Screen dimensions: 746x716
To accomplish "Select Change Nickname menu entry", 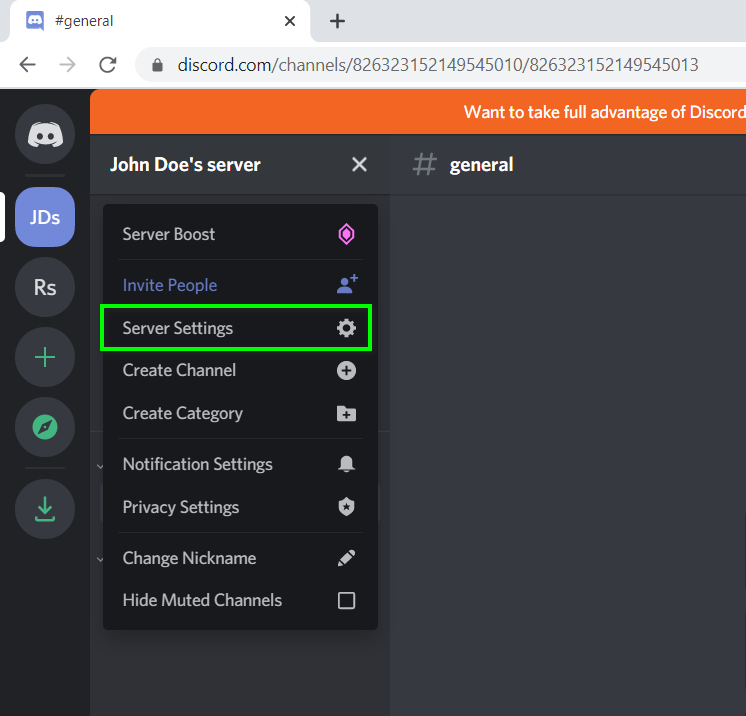I will click(240, 558).
